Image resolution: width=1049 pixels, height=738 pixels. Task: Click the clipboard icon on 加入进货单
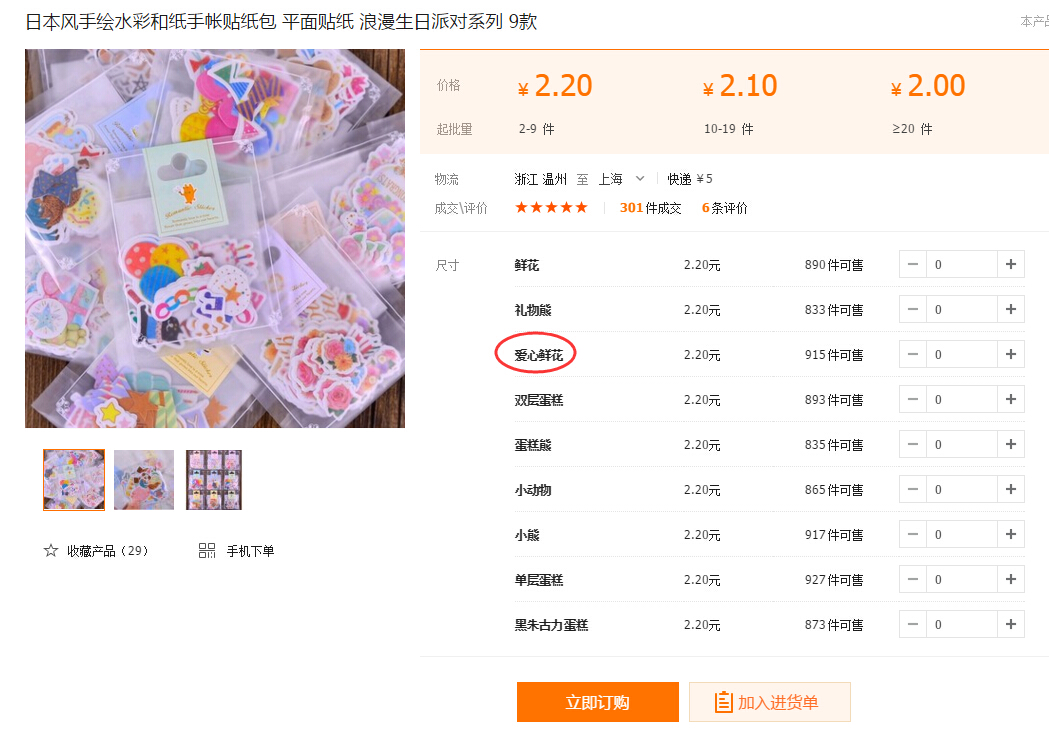tap(723, 702)
